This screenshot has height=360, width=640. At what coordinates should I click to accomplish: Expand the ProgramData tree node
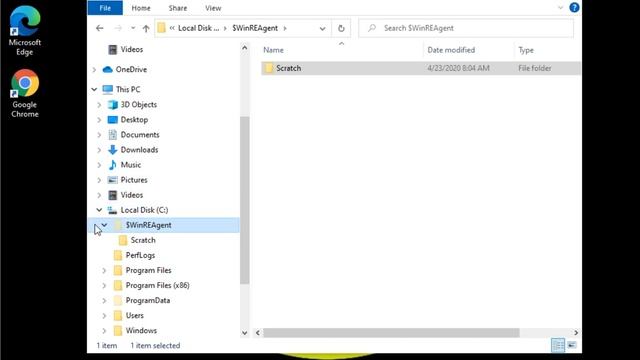(104, 301)
